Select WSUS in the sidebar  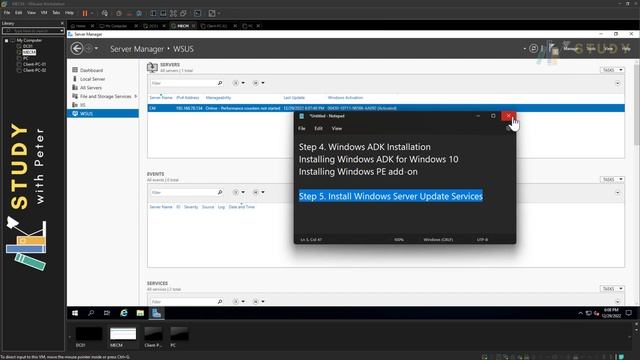pyautogui.click(x=103, y=113)
